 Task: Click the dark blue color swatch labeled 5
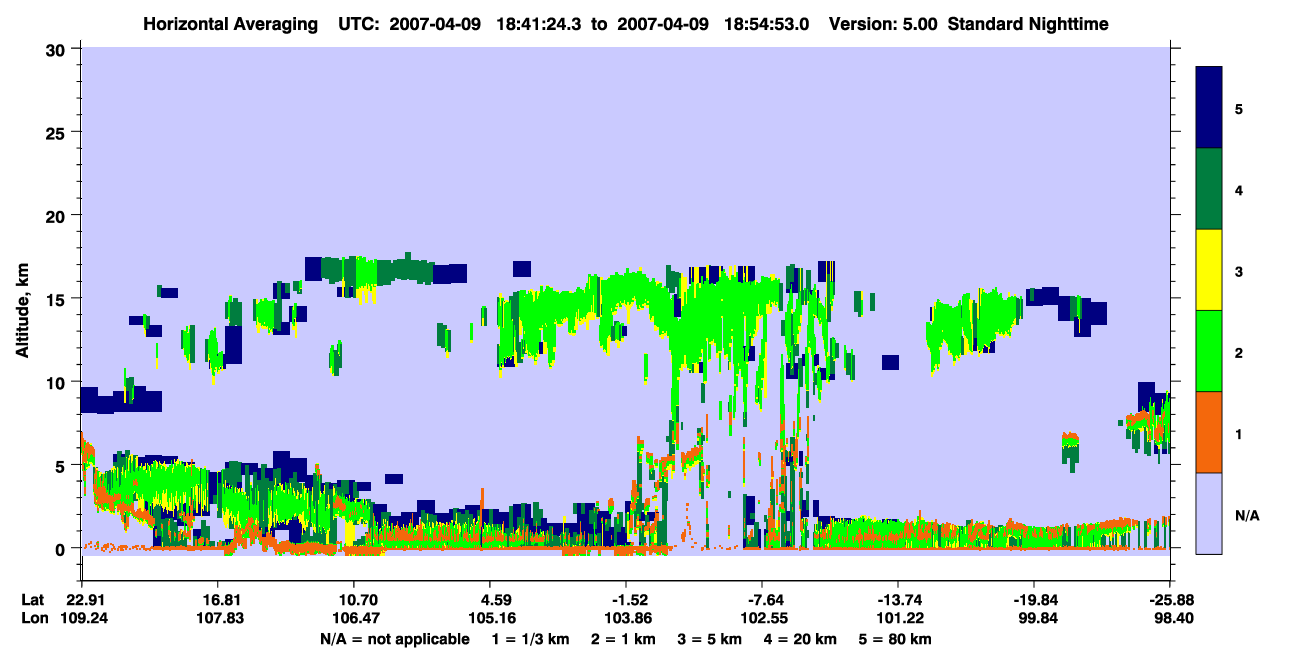tap(1209, 108)
